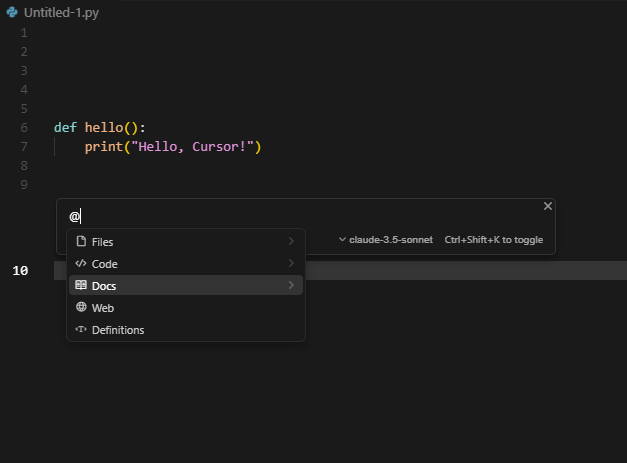The height and width of the screenshot is (463, 627).
Task: Click the Web globe icon
Action: (81, 308)
